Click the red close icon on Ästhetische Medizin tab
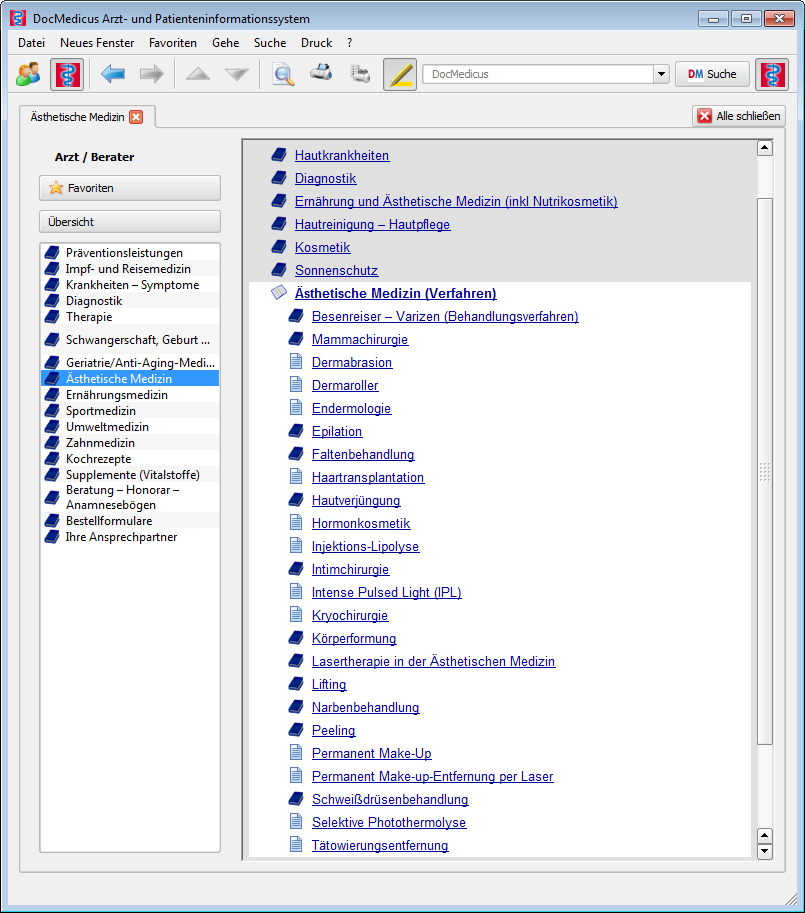This screenshot has height=913, width=805. 136,117
